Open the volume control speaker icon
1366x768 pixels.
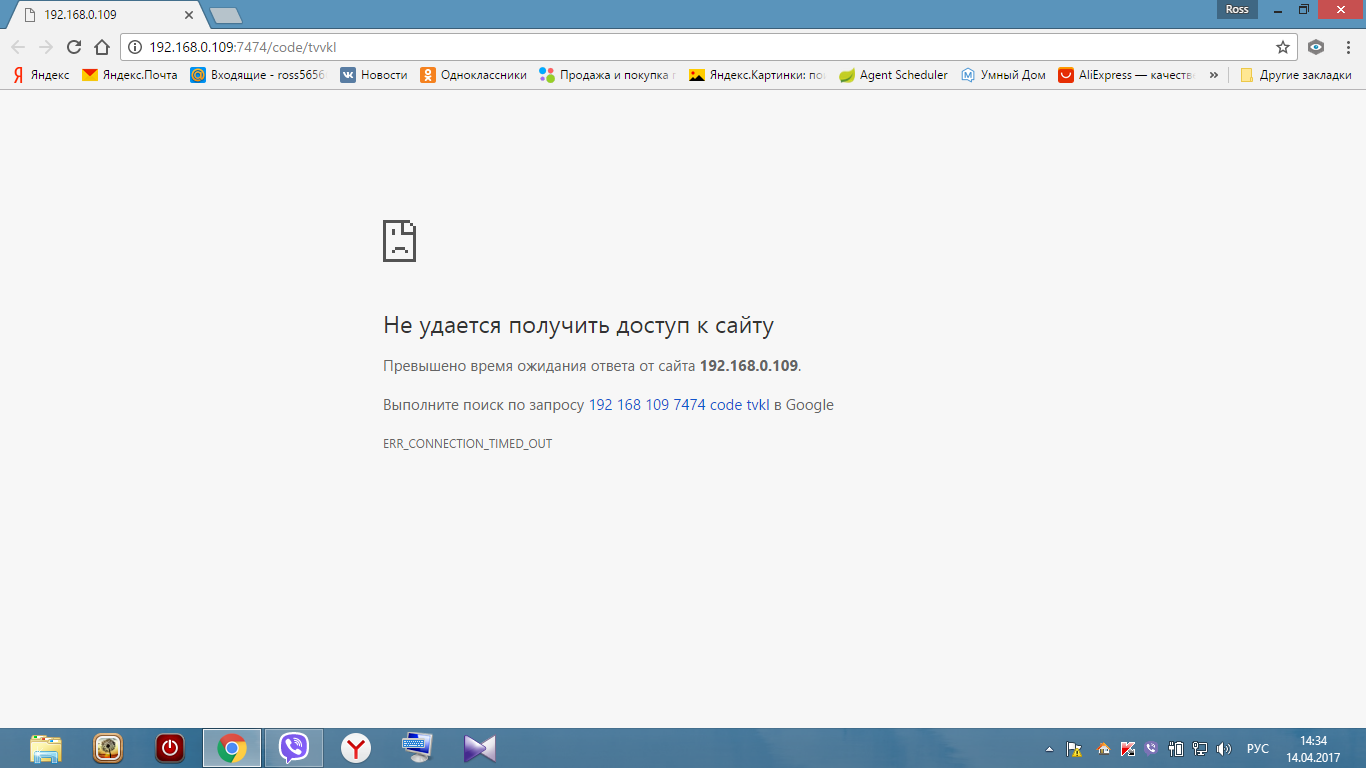(1224, 749)
